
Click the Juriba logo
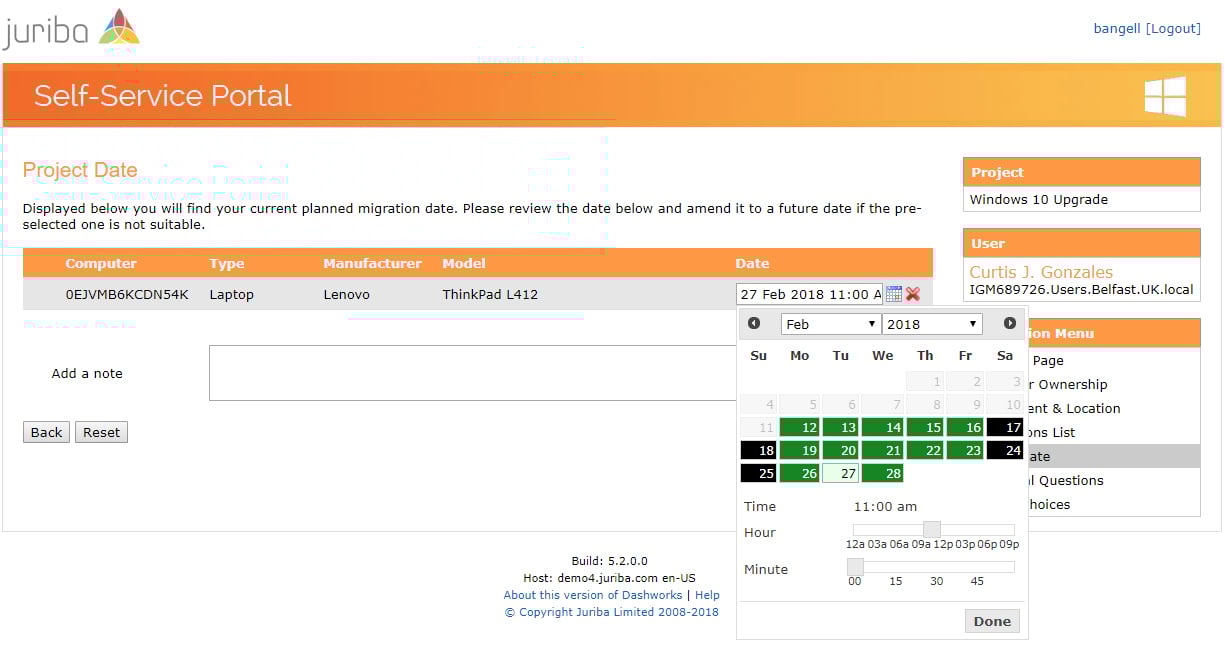pyautogui.click(x=71, y=30)
